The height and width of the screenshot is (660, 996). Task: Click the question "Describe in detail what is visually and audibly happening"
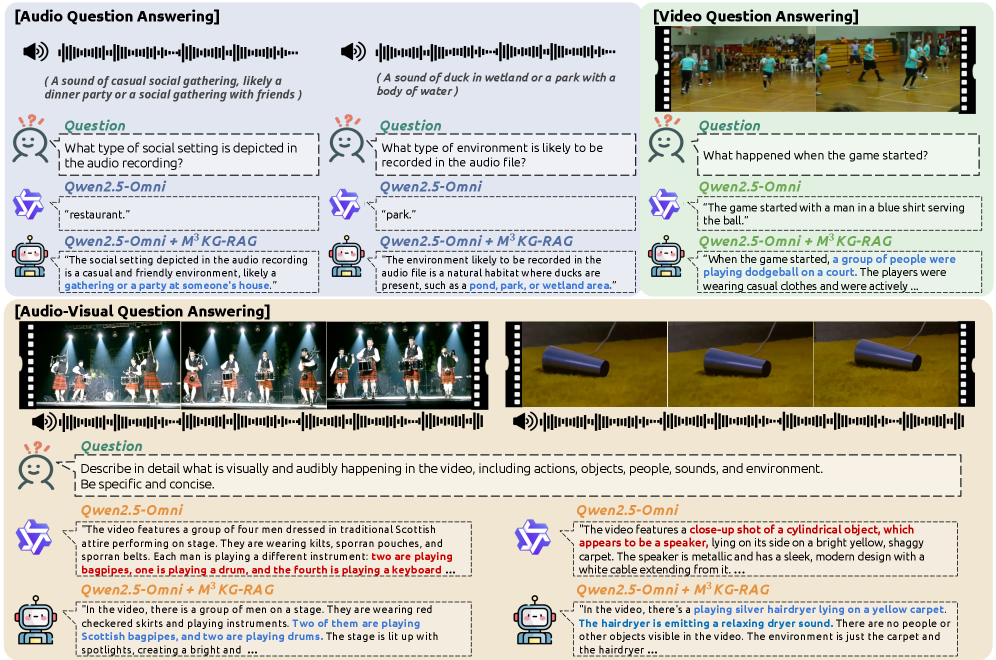point(518,476)
